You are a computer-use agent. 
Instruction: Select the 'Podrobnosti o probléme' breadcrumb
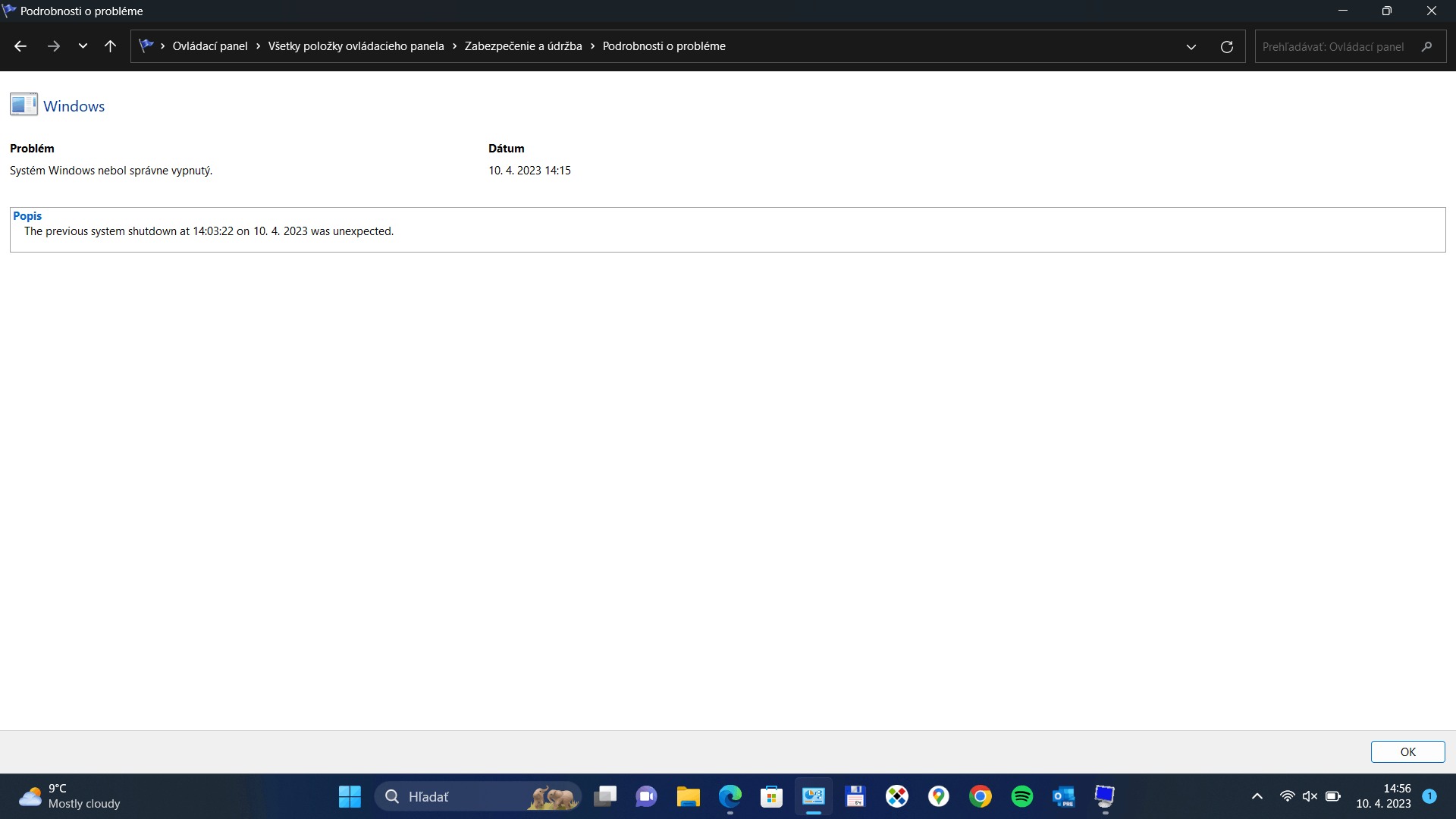tap(664, 46)
